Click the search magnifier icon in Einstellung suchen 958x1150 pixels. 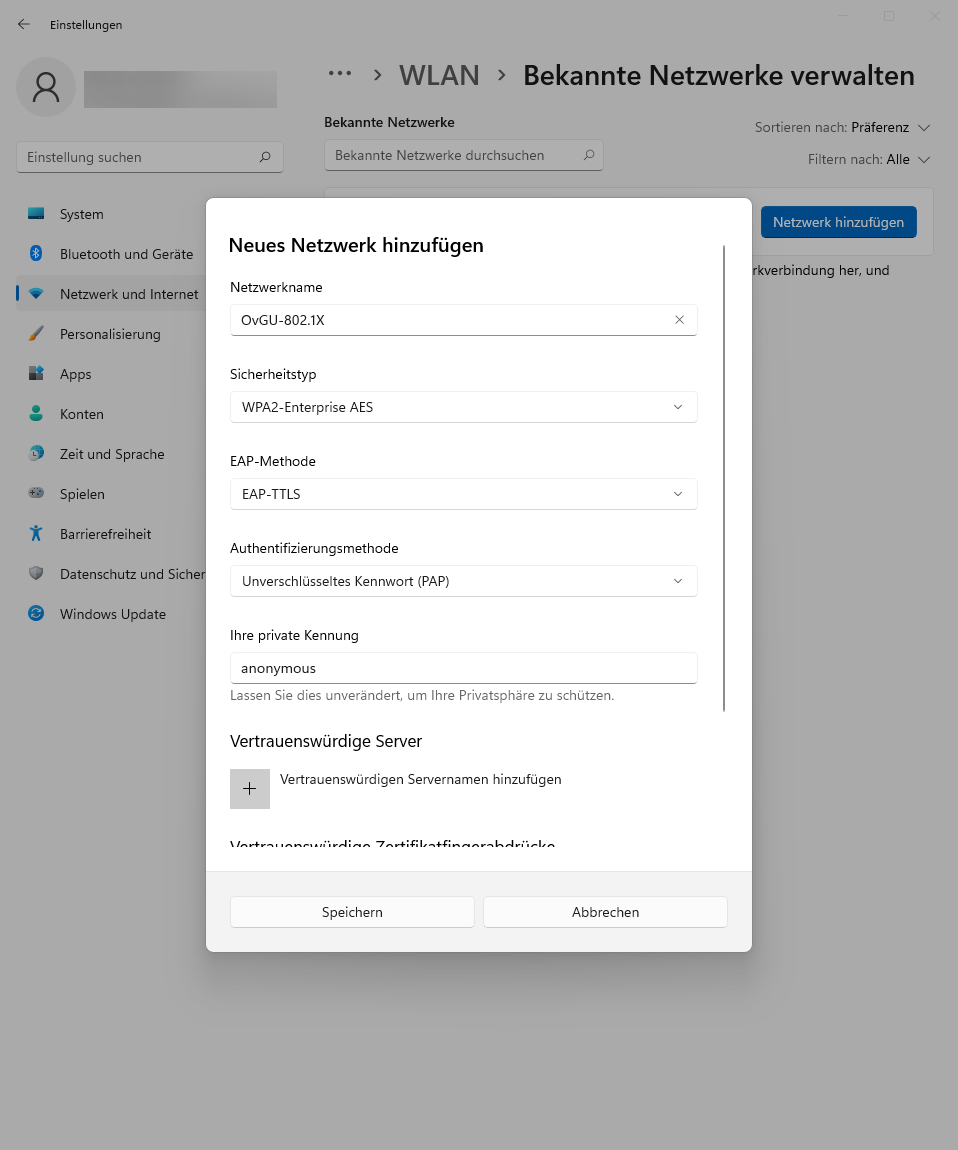pyautogui.click(x=265, y=157)
